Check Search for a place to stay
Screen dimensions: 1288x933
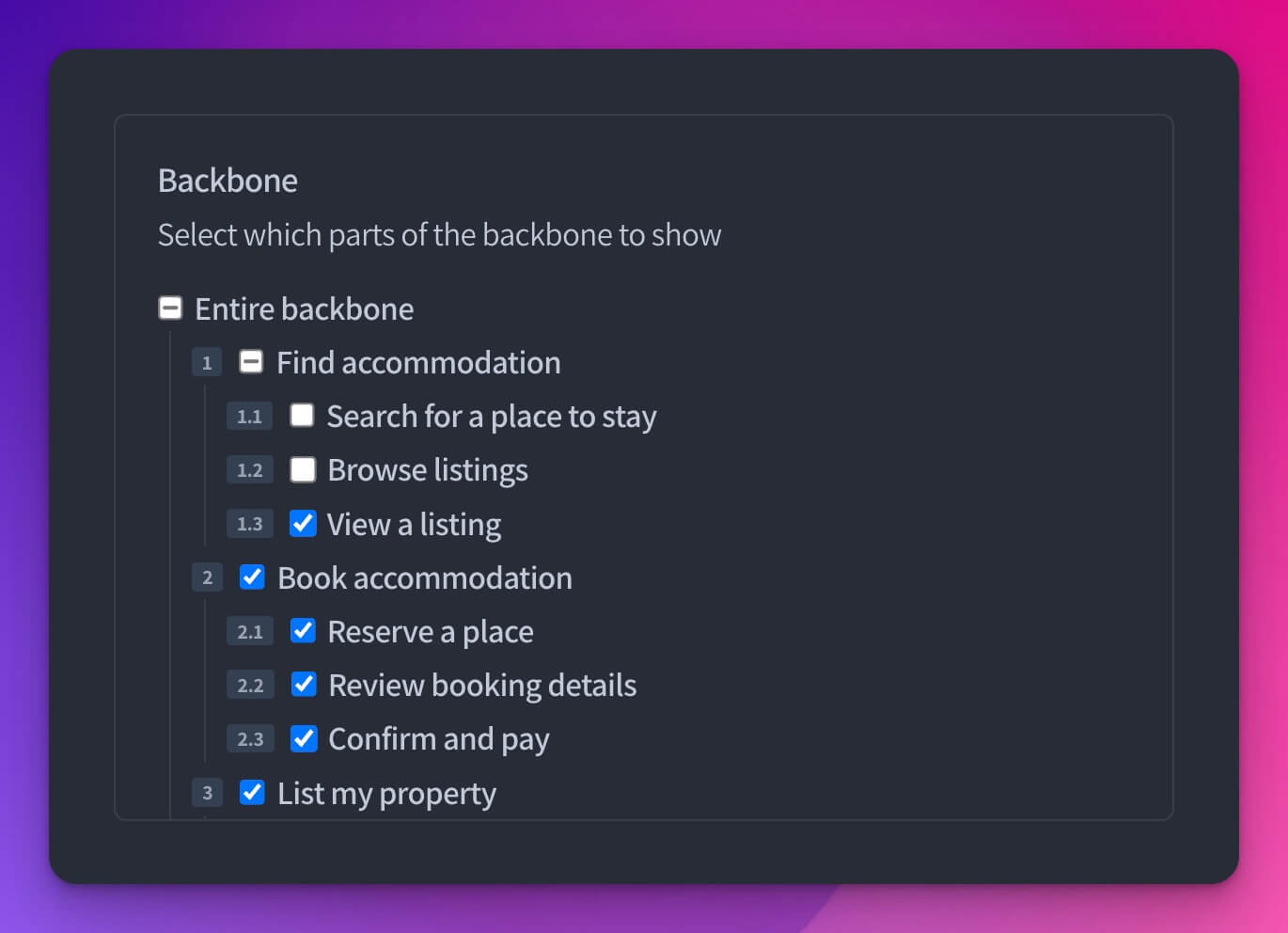302,415
